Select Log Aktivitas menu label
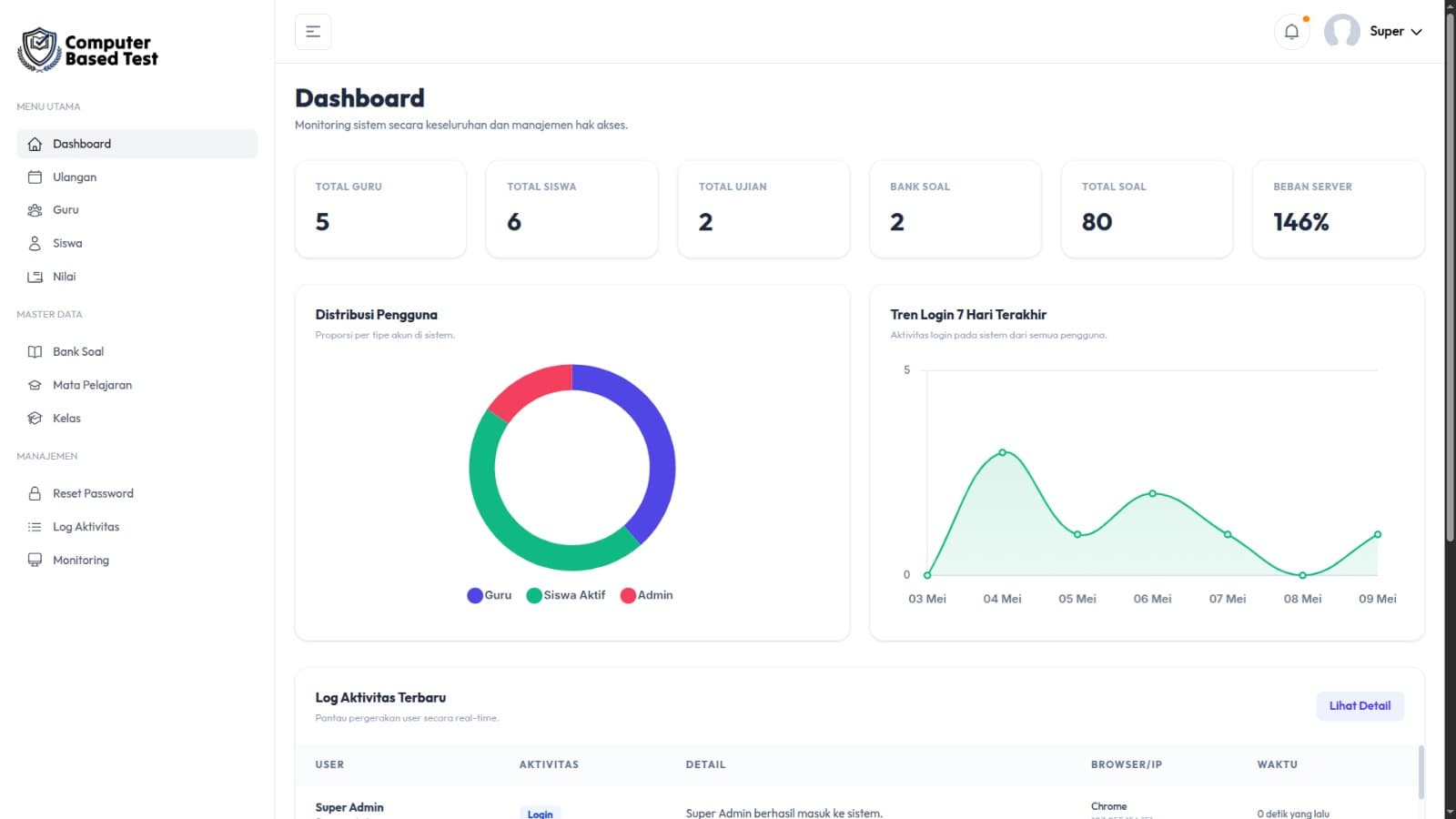The height and width of the screenshot is (819, 1456). (86, 527)
